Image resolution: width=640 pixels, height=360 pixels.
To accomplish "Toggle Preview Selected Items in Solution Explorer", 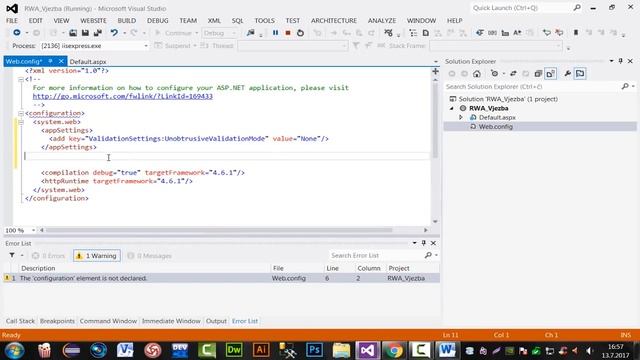I will pos(580,74).
